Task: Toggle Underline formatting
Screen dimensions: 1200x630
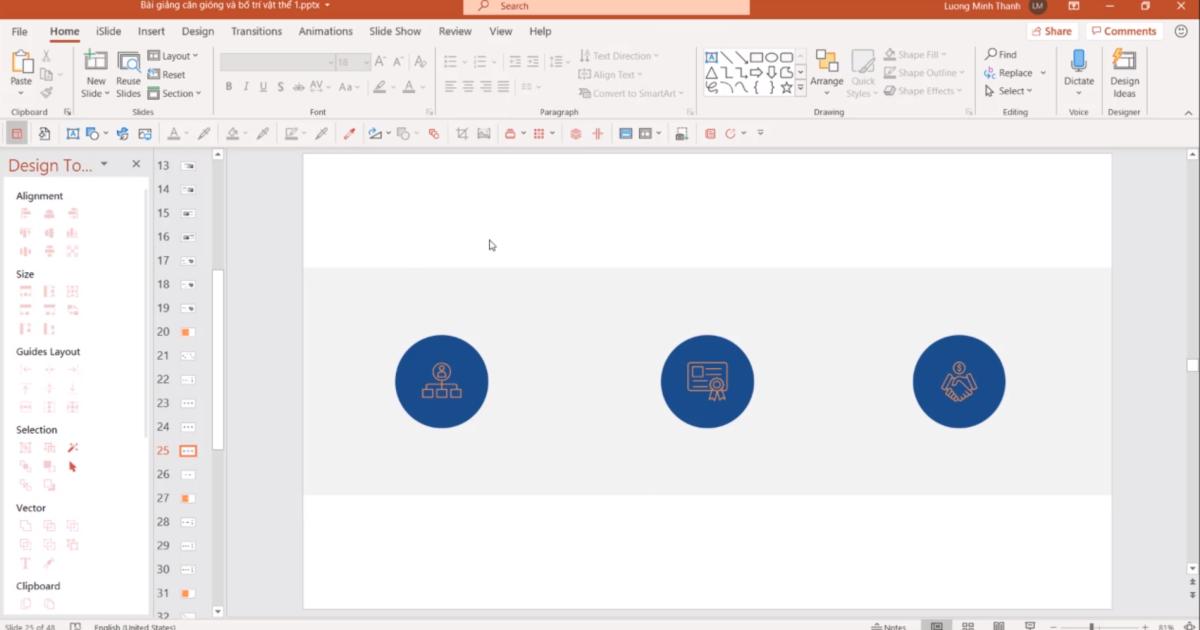Action: pyautogui.click(x=263, y=87)
